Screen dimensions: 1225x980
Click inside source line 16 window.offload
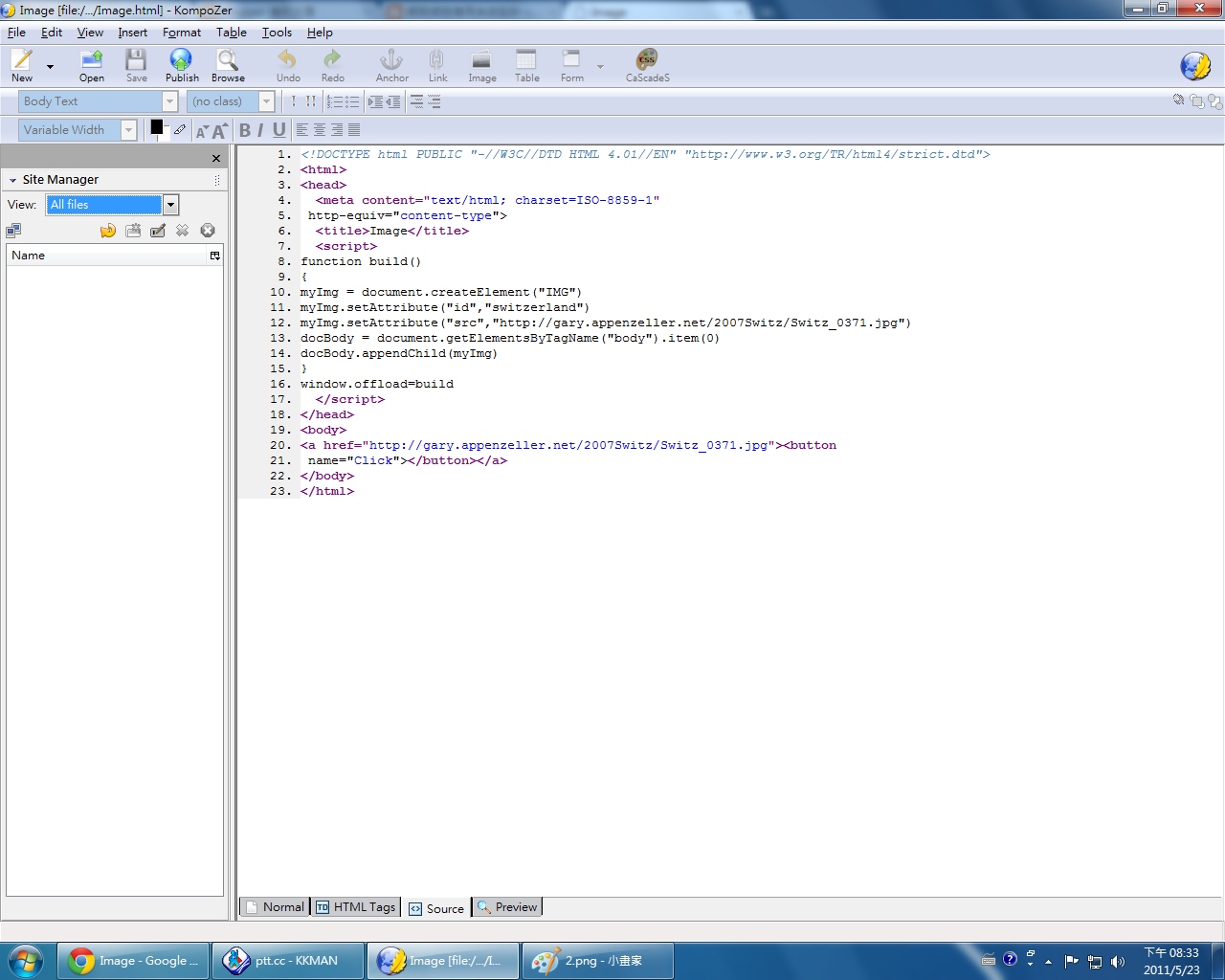pos(377,384)
